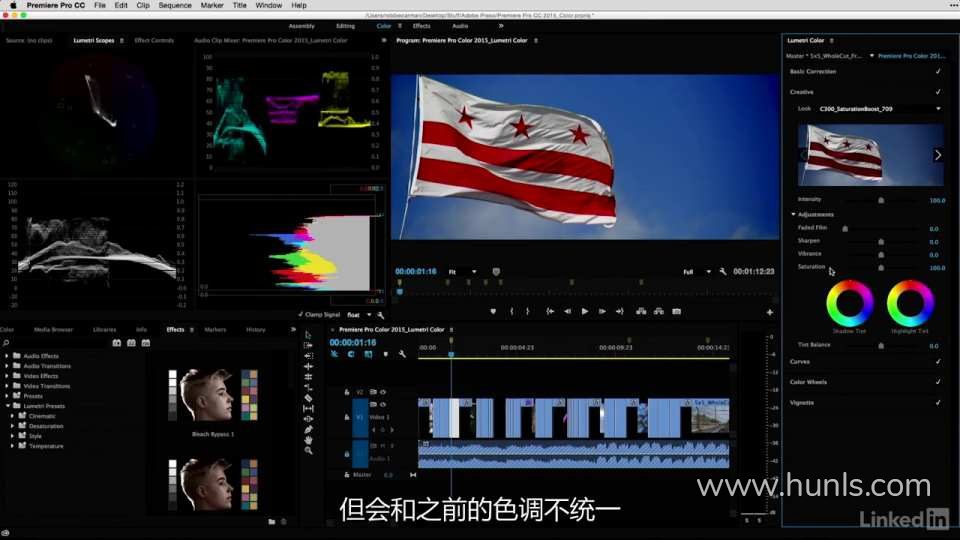960x540 pixels.
Task: Adjust the Intensity slider handle
Action: (881, 200)
